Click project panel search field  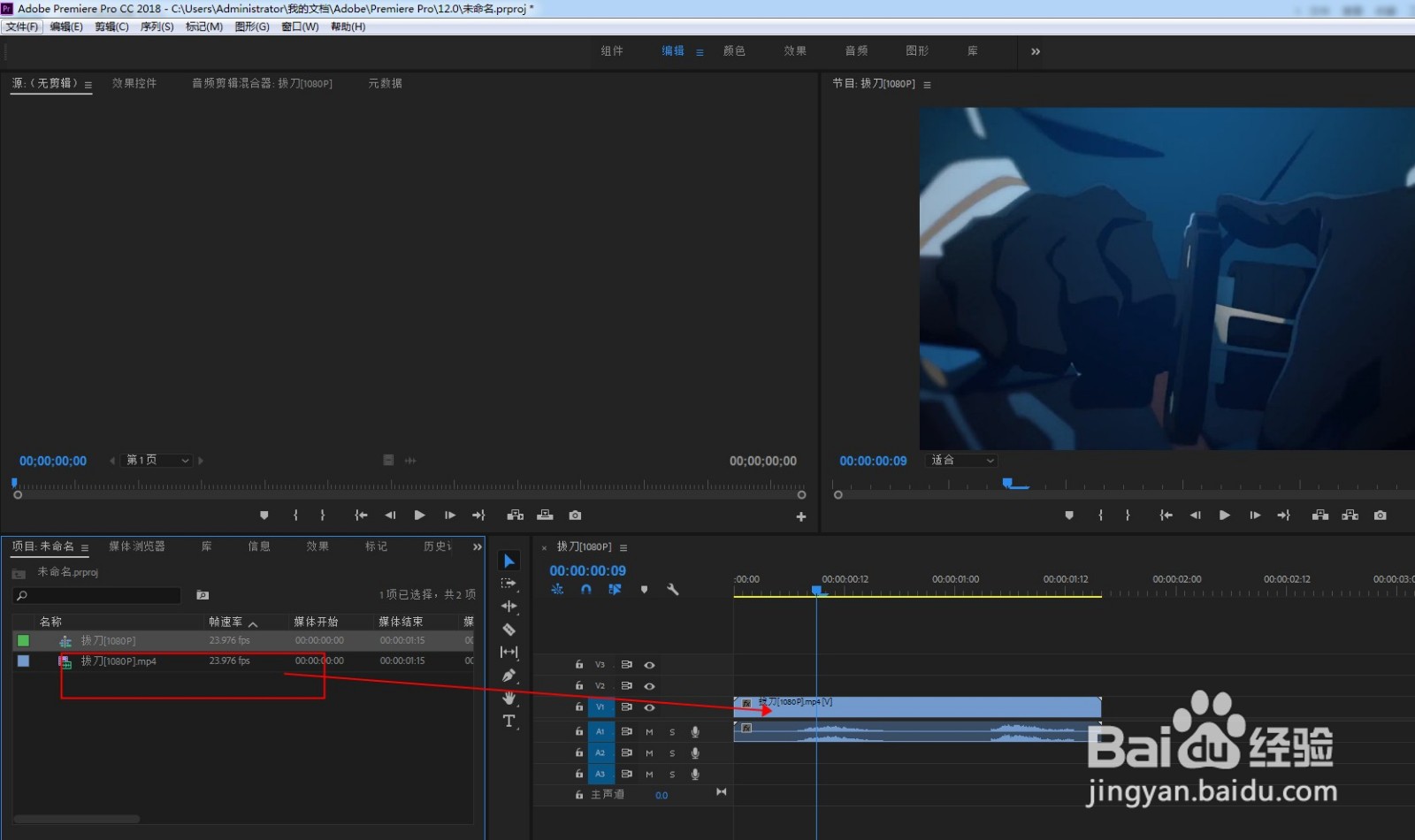96,596
